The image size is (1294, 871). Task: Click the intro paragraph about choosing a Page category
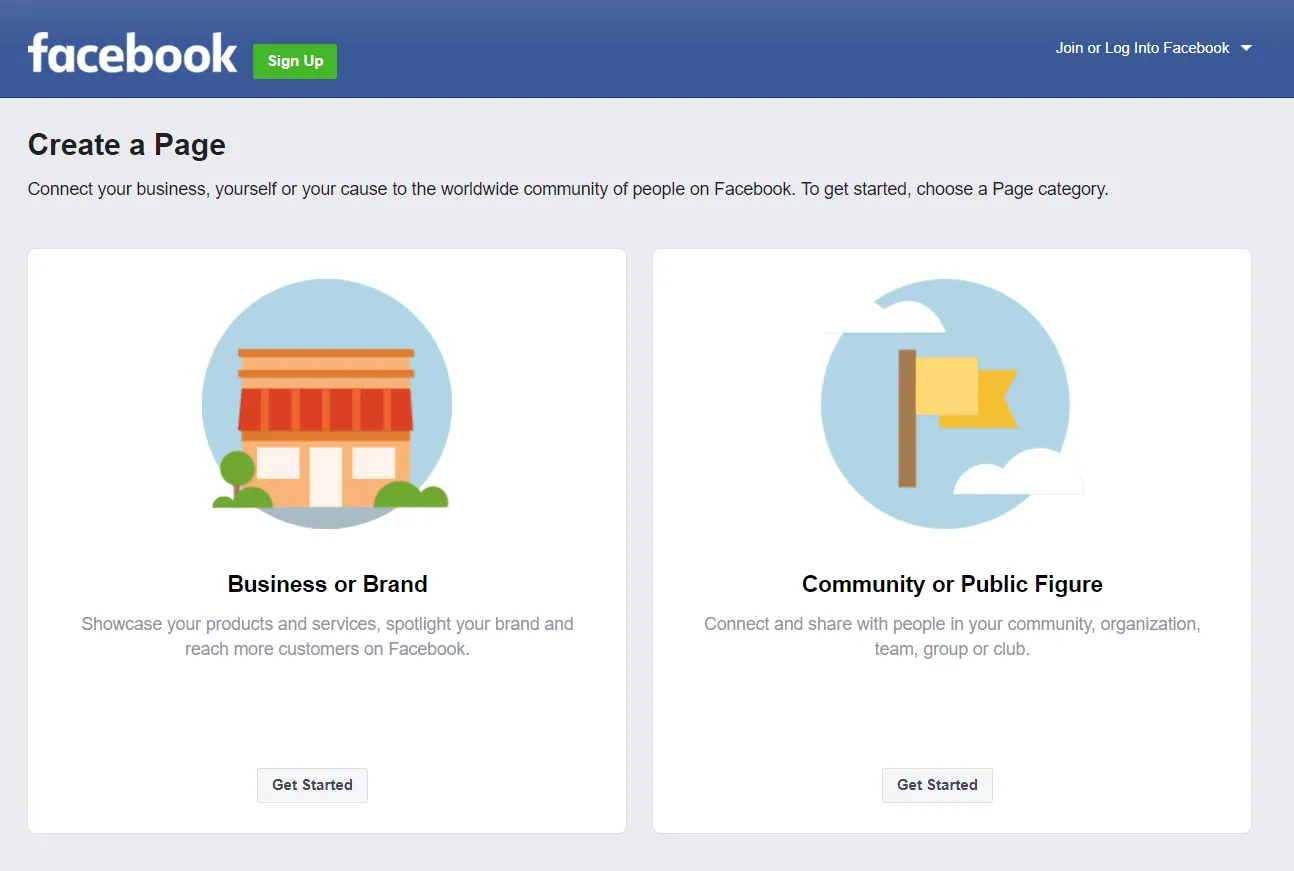568,189
